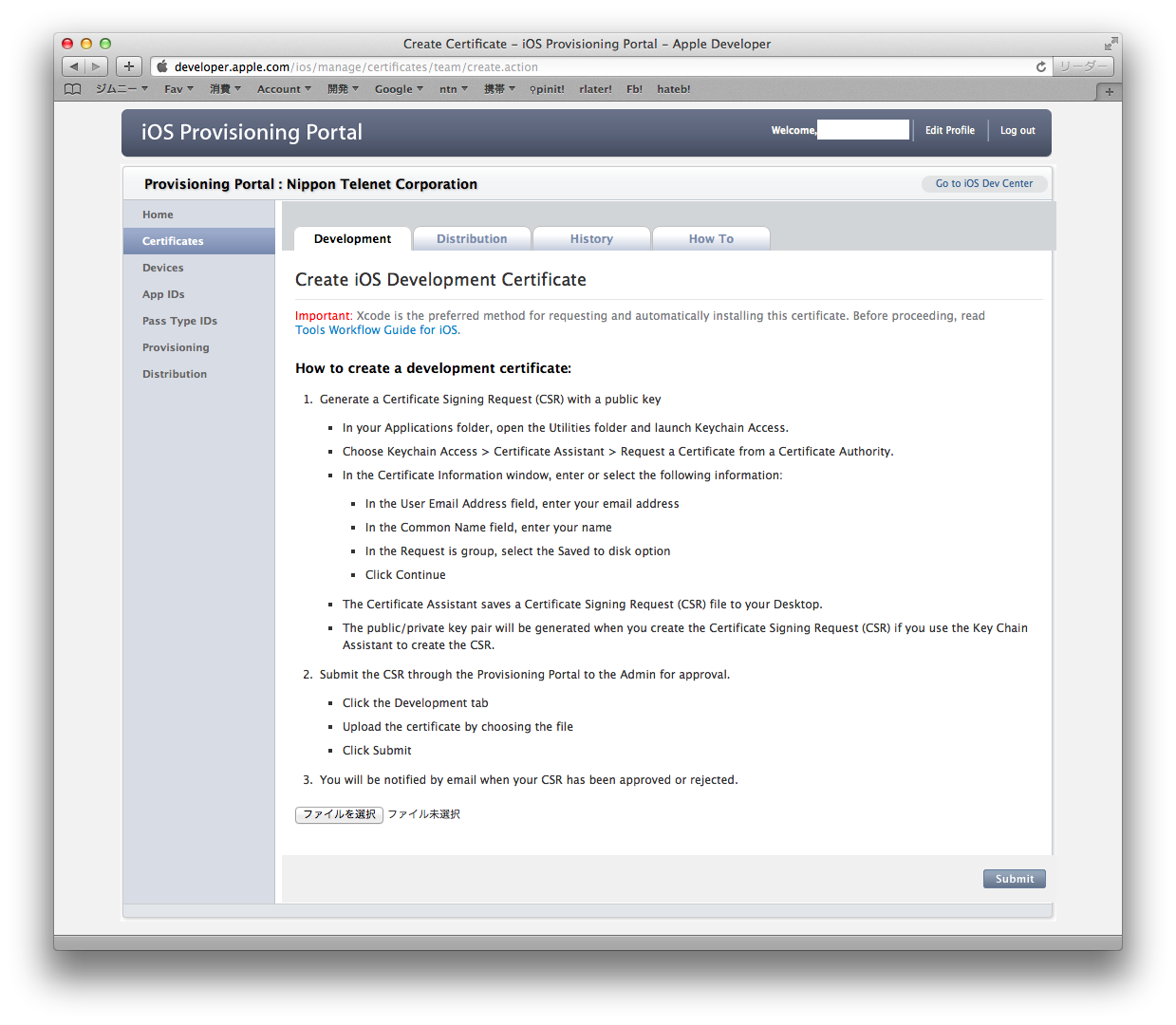The image size is (1176, 1025).
Task: Click the Welcome name field in header
Action: (x=863, y=130)
